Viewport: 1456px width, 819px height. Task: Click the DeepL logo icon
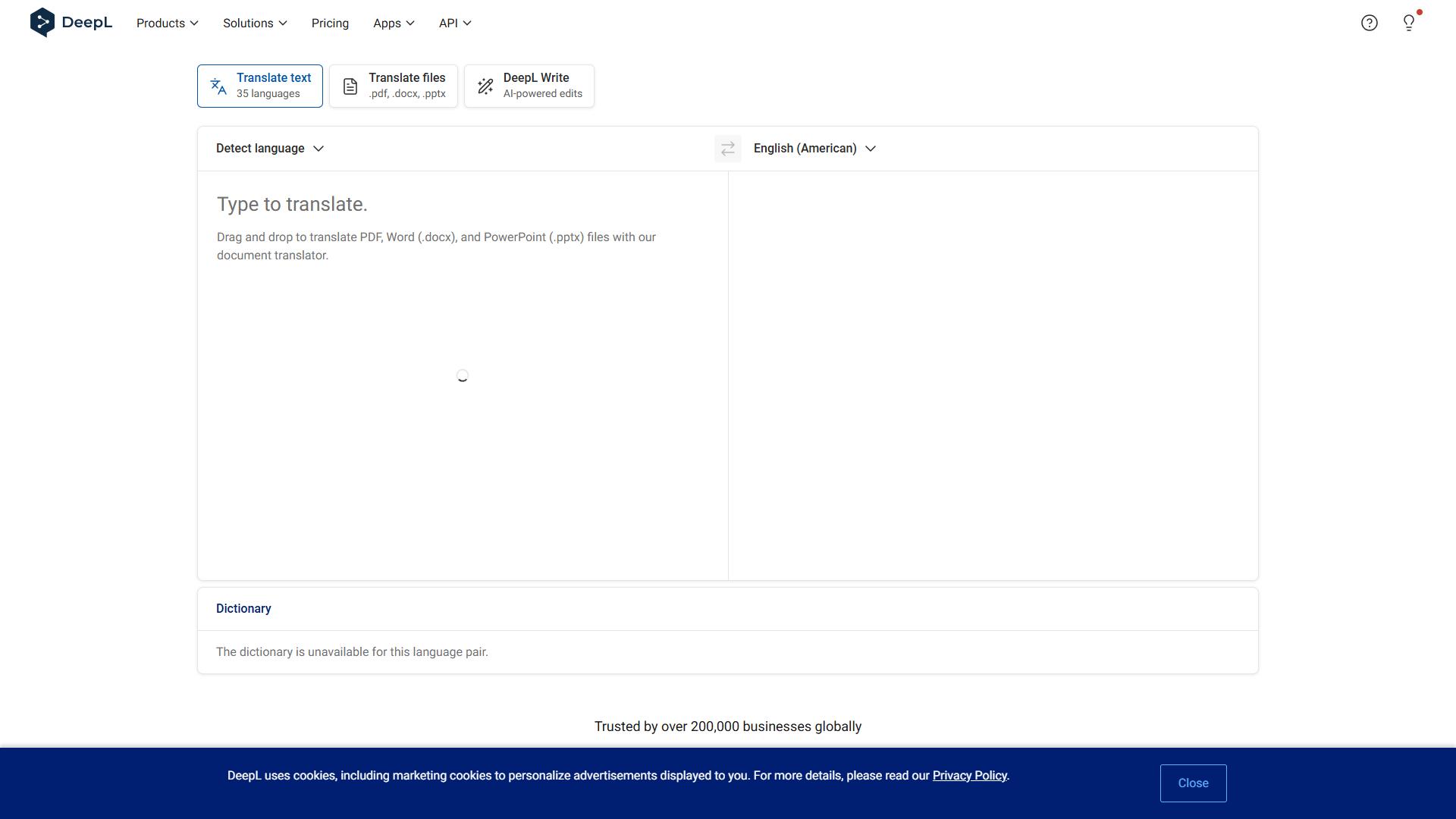click(x=42, y=23)
